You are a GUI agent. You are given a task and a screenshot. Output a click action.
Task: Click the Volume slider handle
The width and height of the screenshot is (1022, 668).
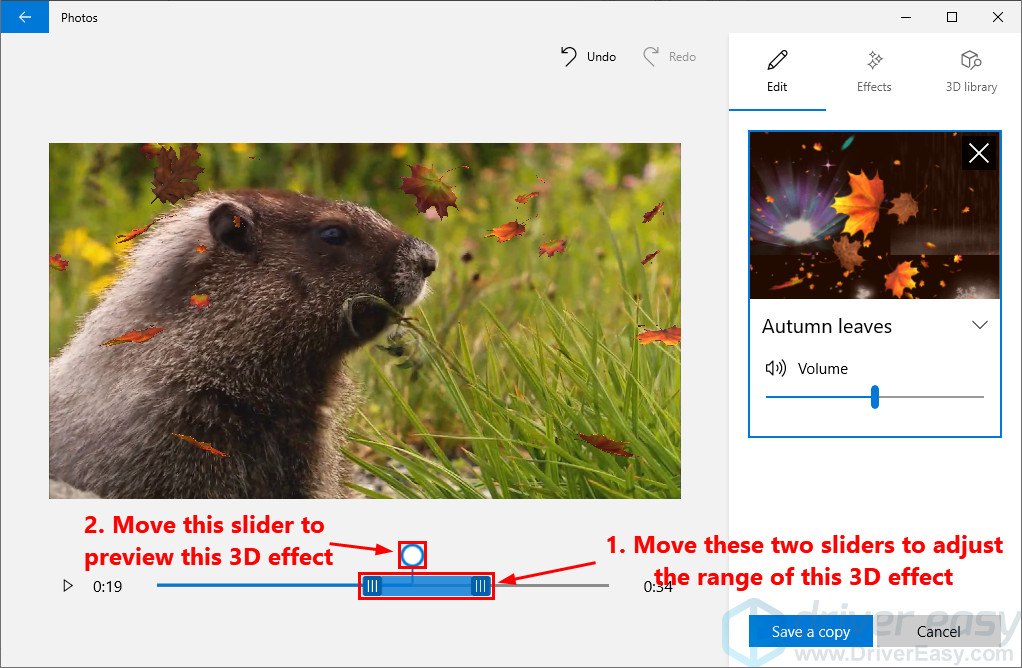tap(875, 396)
